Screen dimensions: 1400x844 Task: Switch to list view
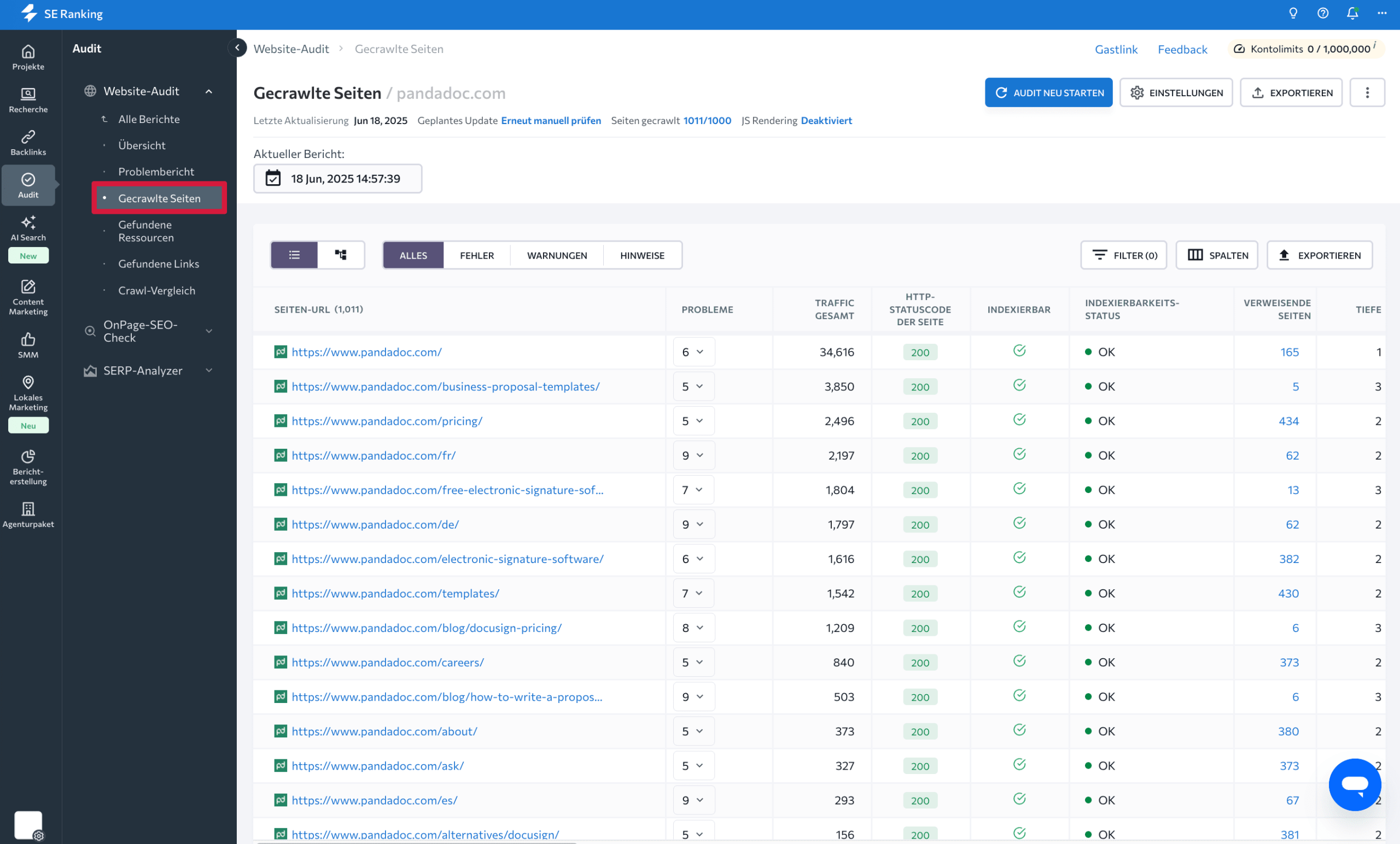point(294,255)
